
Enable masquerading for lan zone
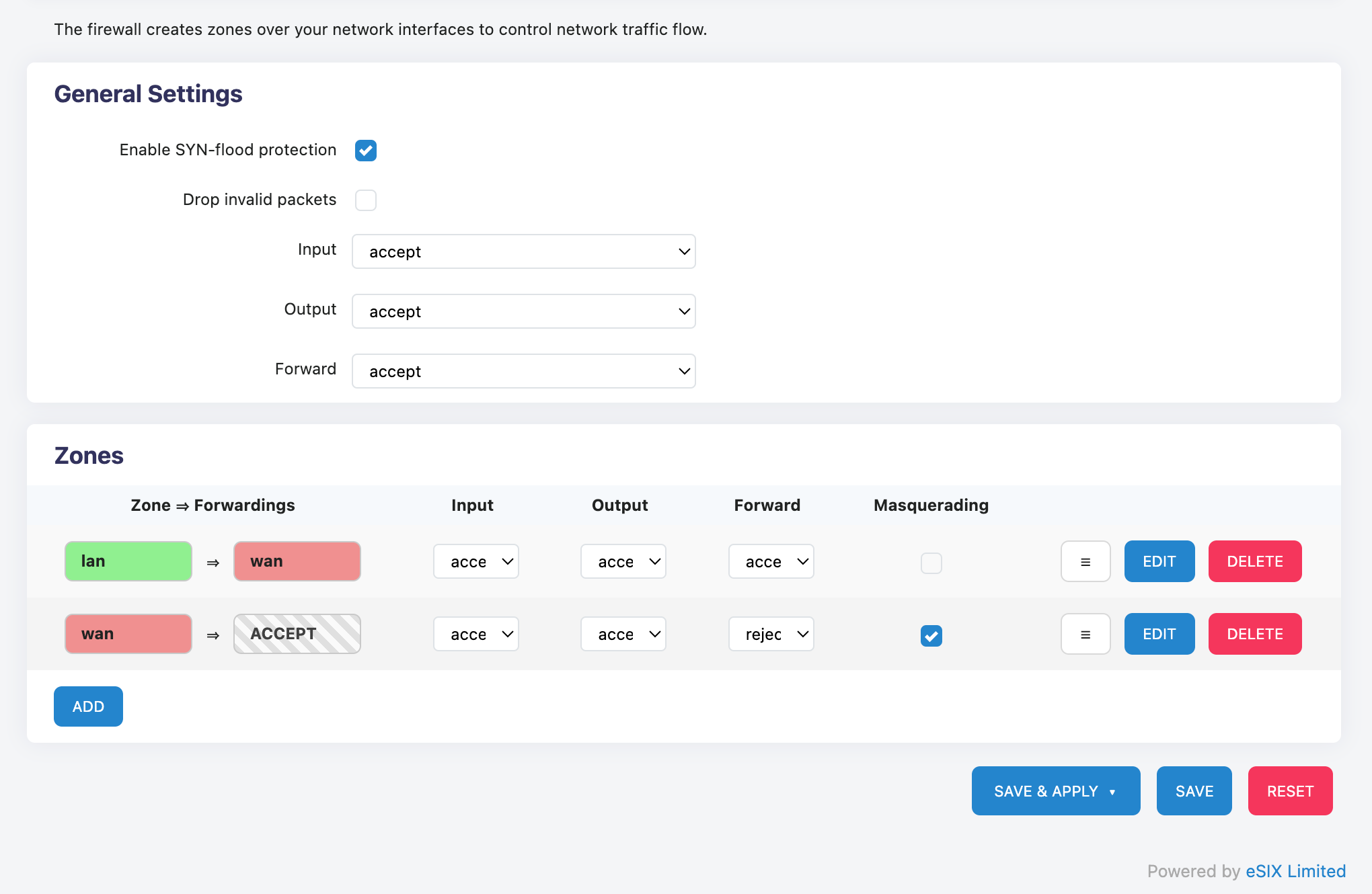pyautogui.click(x=931, y=563)
